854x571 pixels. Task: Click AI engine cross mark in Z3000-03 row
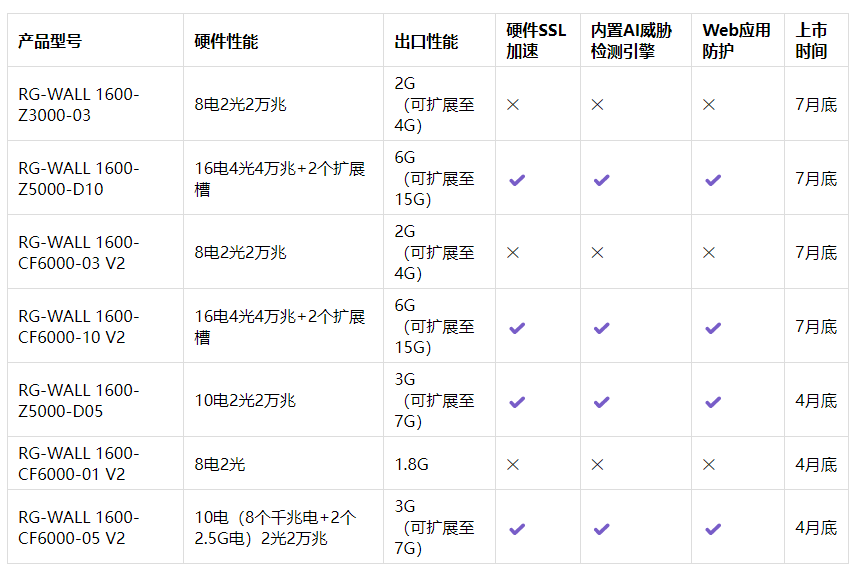pyautogui.click(x=597, y=105)
